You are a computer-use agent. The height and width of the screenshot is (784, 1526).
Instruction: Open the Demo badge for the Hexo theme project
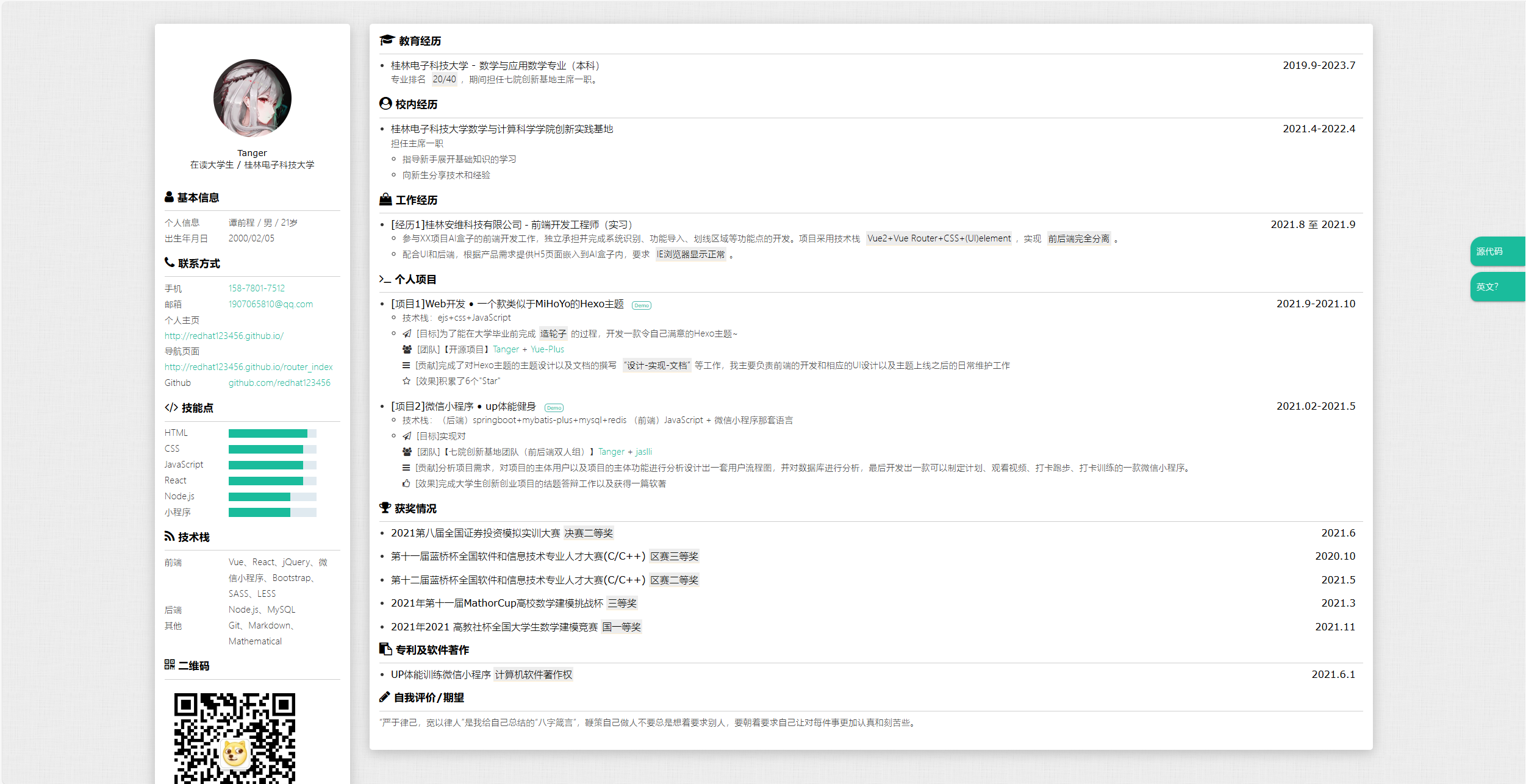(642, 305)
